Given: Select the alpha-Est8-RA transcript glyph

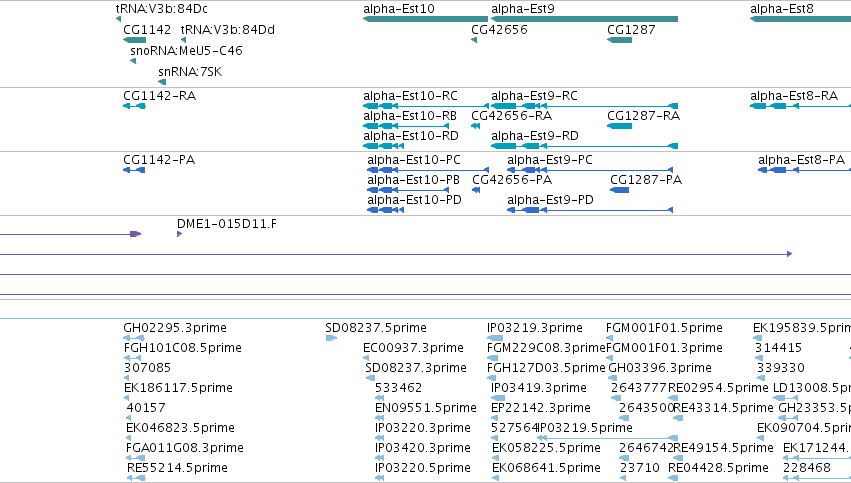Looking at the screenshot, I should coord(801,106).
